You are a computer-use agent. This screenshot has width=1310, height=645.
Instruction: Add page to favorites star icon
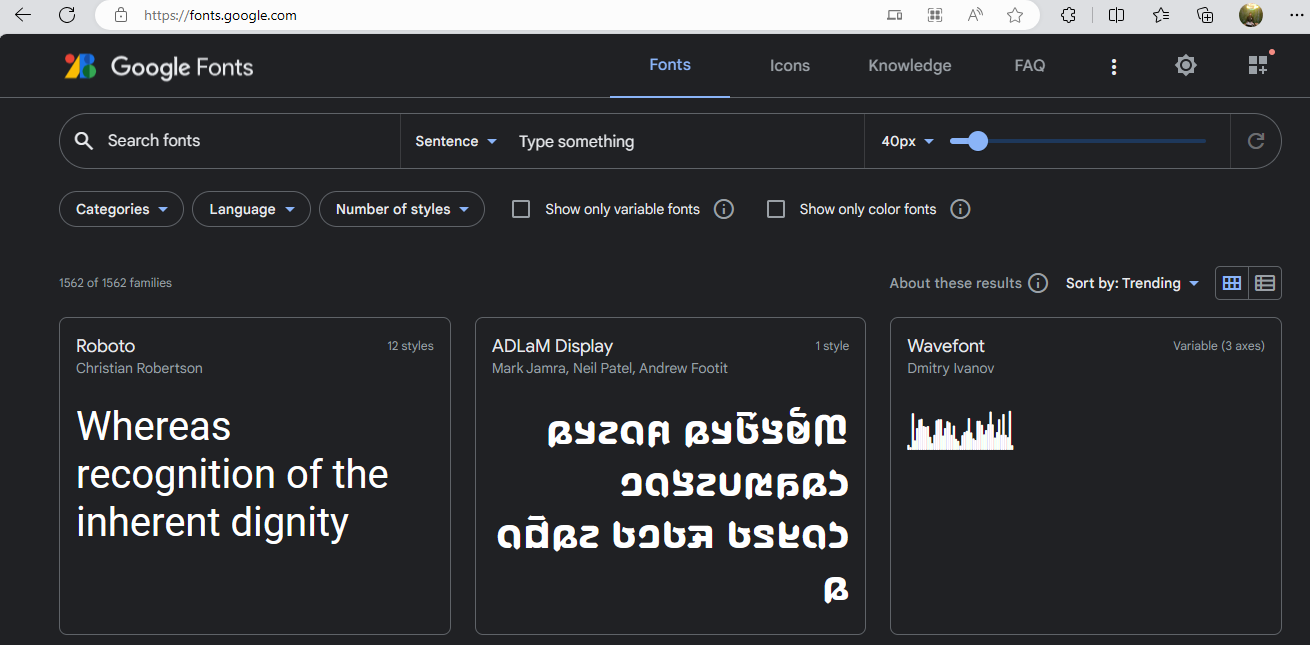(1015, 15)
